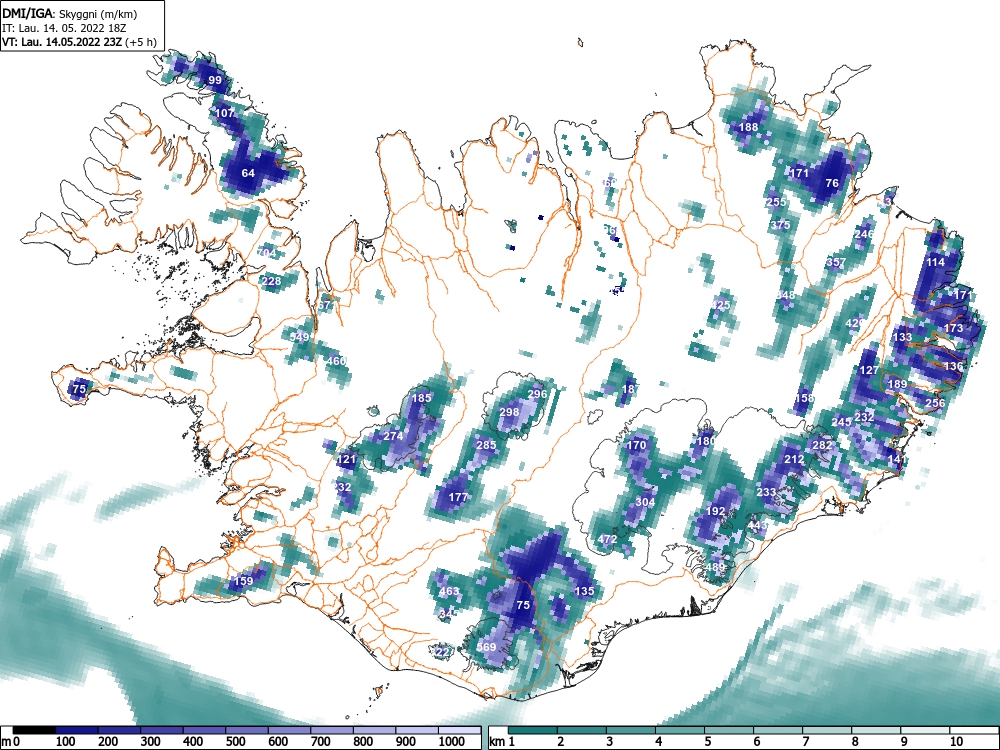The image size is (1000, 750).
Task: Click the 212 visibility value
Action: click(x=794, y=459)
